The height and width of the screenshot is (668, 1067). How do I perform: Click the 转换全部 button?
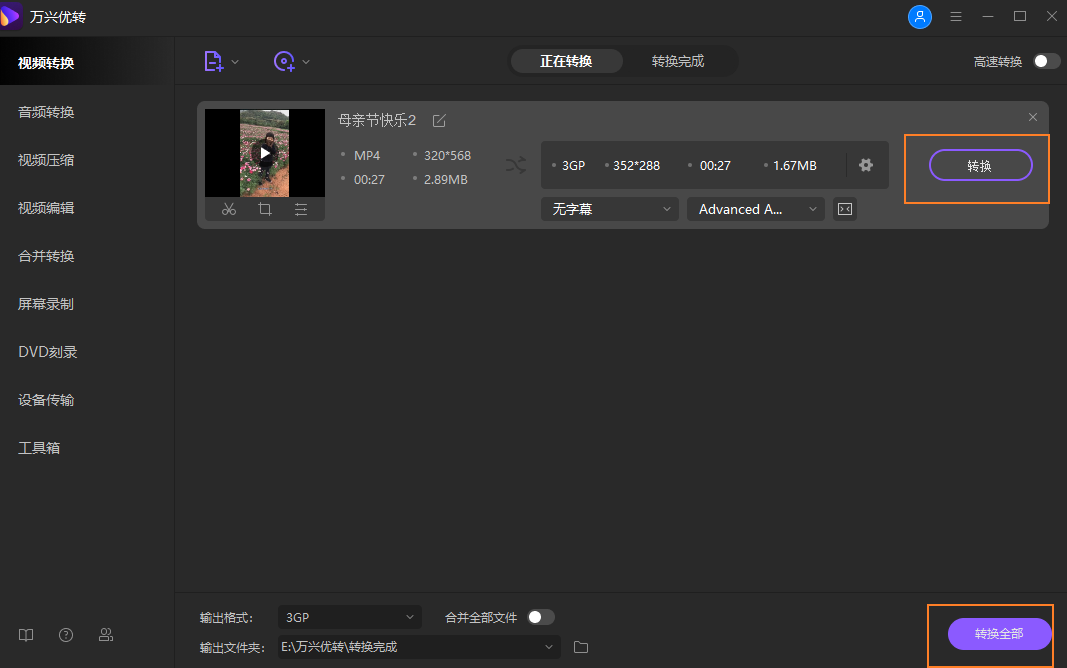999,634
